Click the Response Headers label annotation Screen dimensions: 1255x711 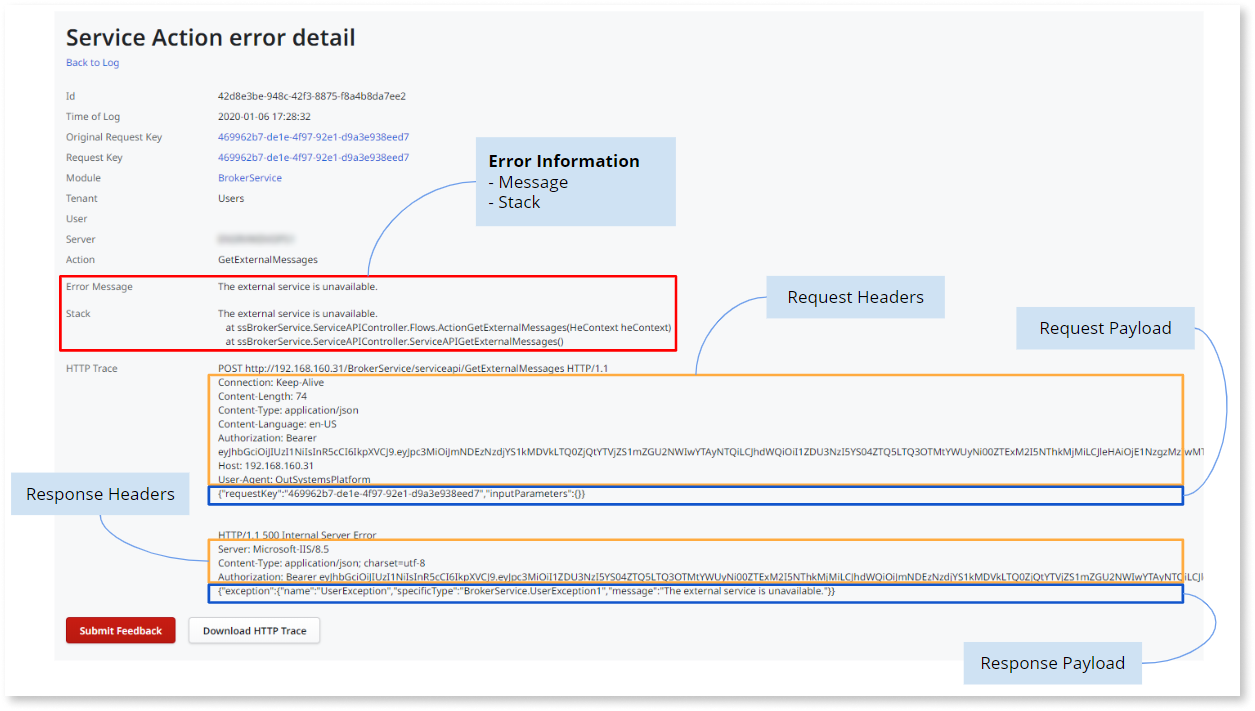point(100,493)
